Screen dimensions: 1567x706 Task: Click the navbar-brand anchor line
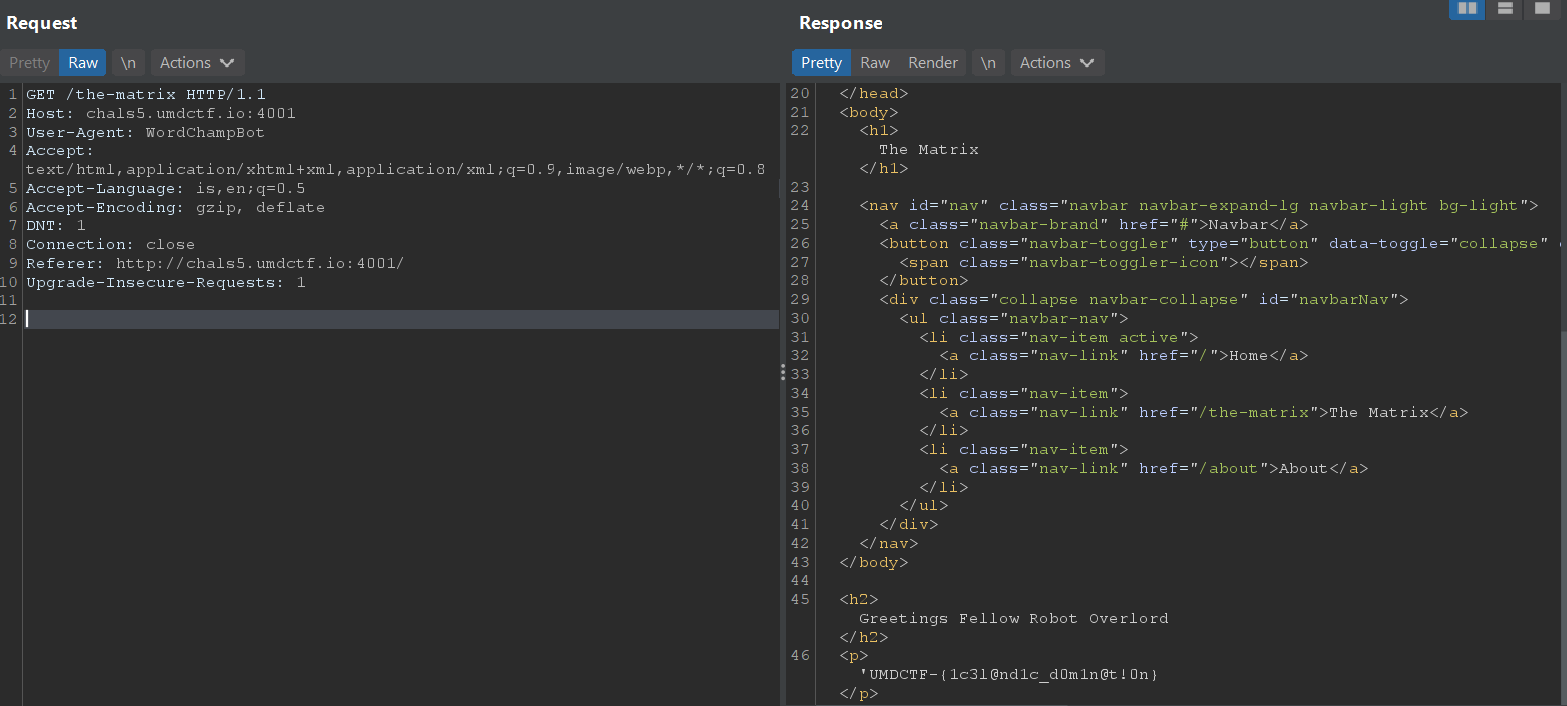(1094, 225)
